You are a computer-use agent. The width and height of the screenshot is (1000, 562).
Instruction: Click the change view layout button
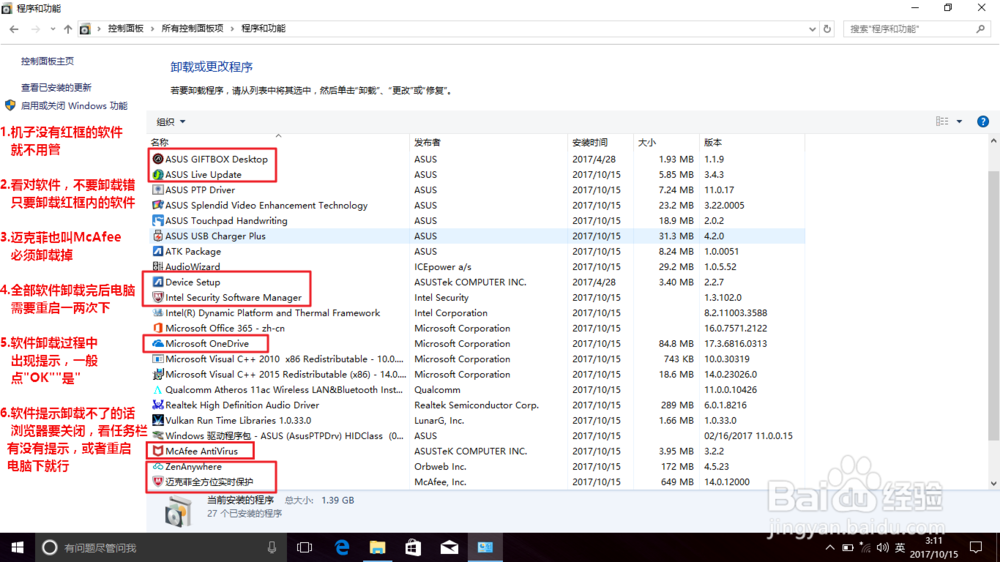(942, 121)
